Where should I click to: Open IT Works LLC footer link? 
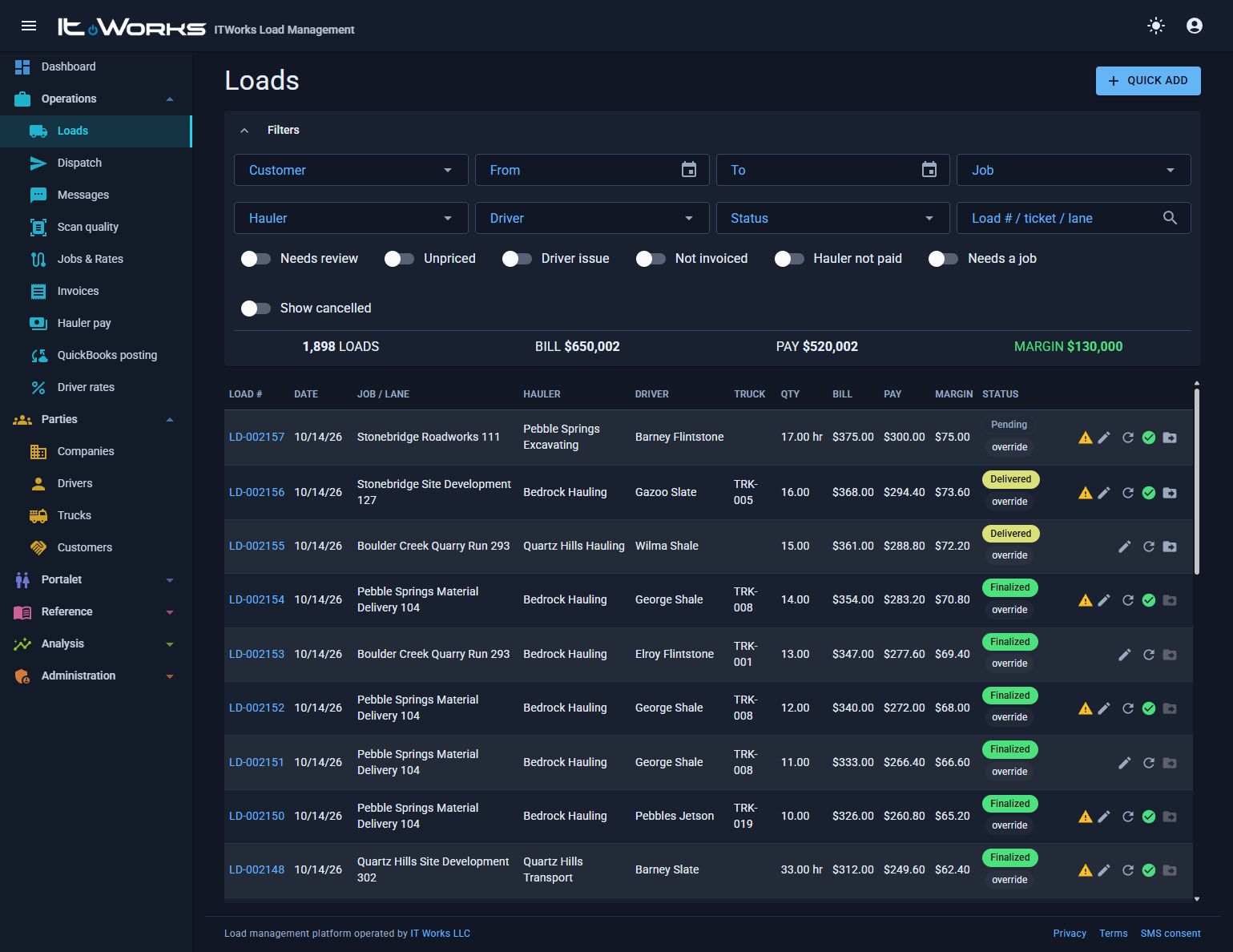pos(440,934)
